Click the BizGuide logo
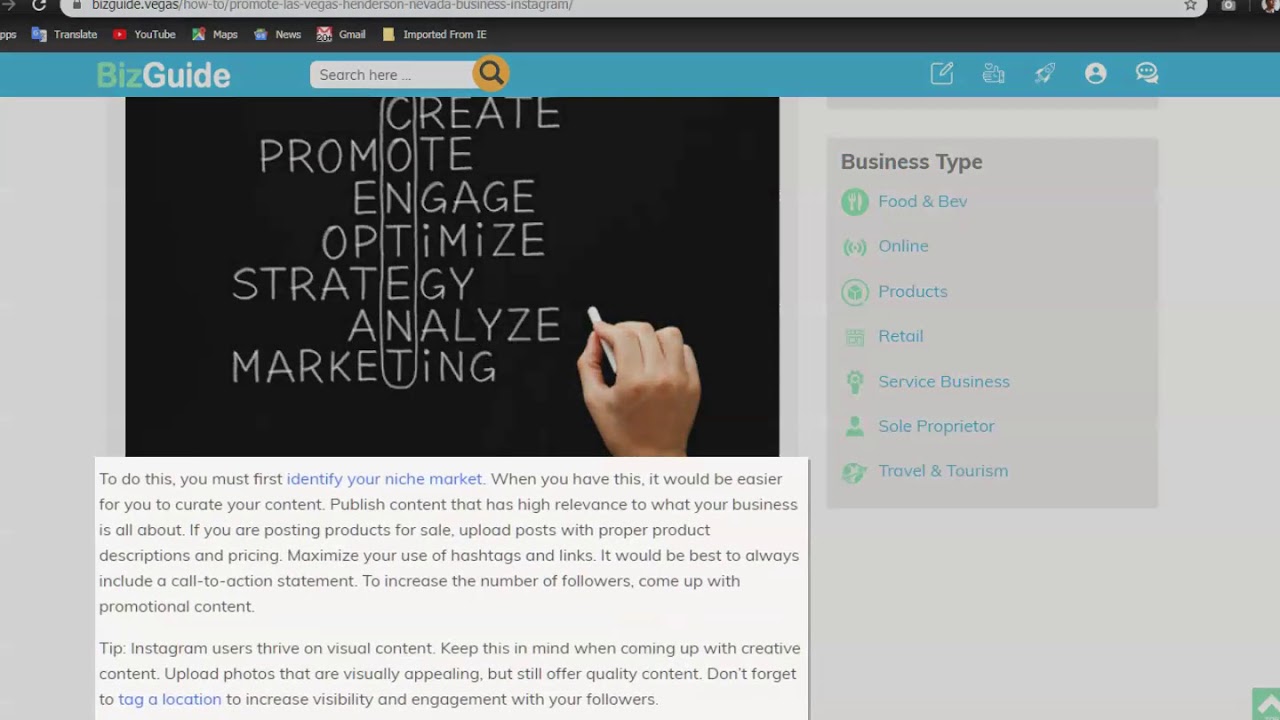This screenshot has width=1280, height=720. [163, 75]
